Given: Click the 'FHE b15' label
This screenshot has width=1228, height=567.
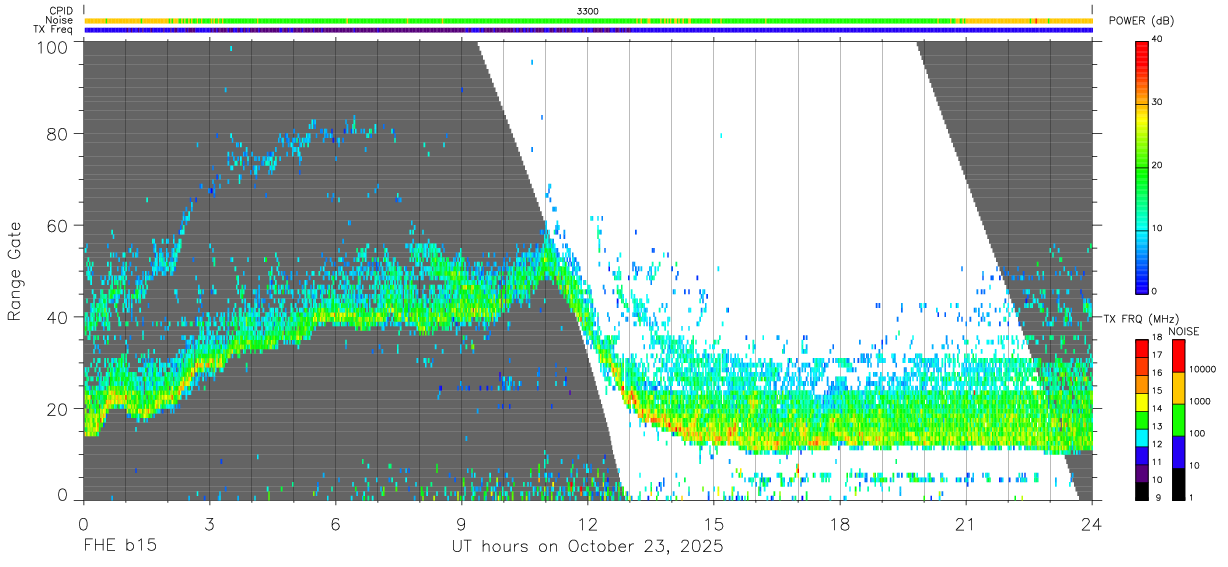Looking at the screenshot, I should 119,547.
